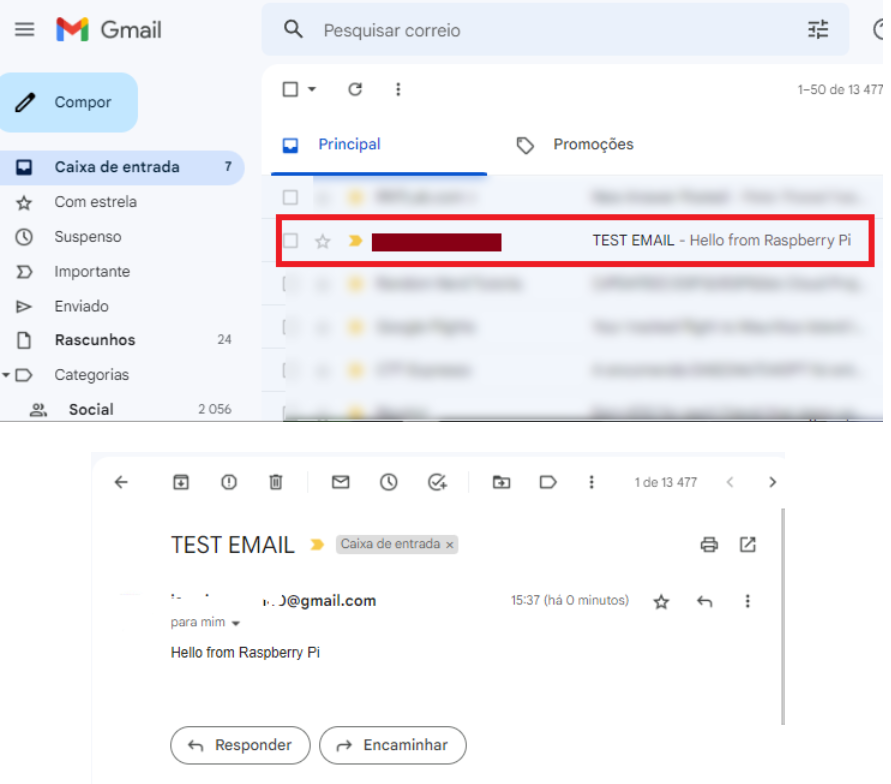Add the open message to tasks
The height and width of the screenshot is (784, 891).
(x=437, y=482)
